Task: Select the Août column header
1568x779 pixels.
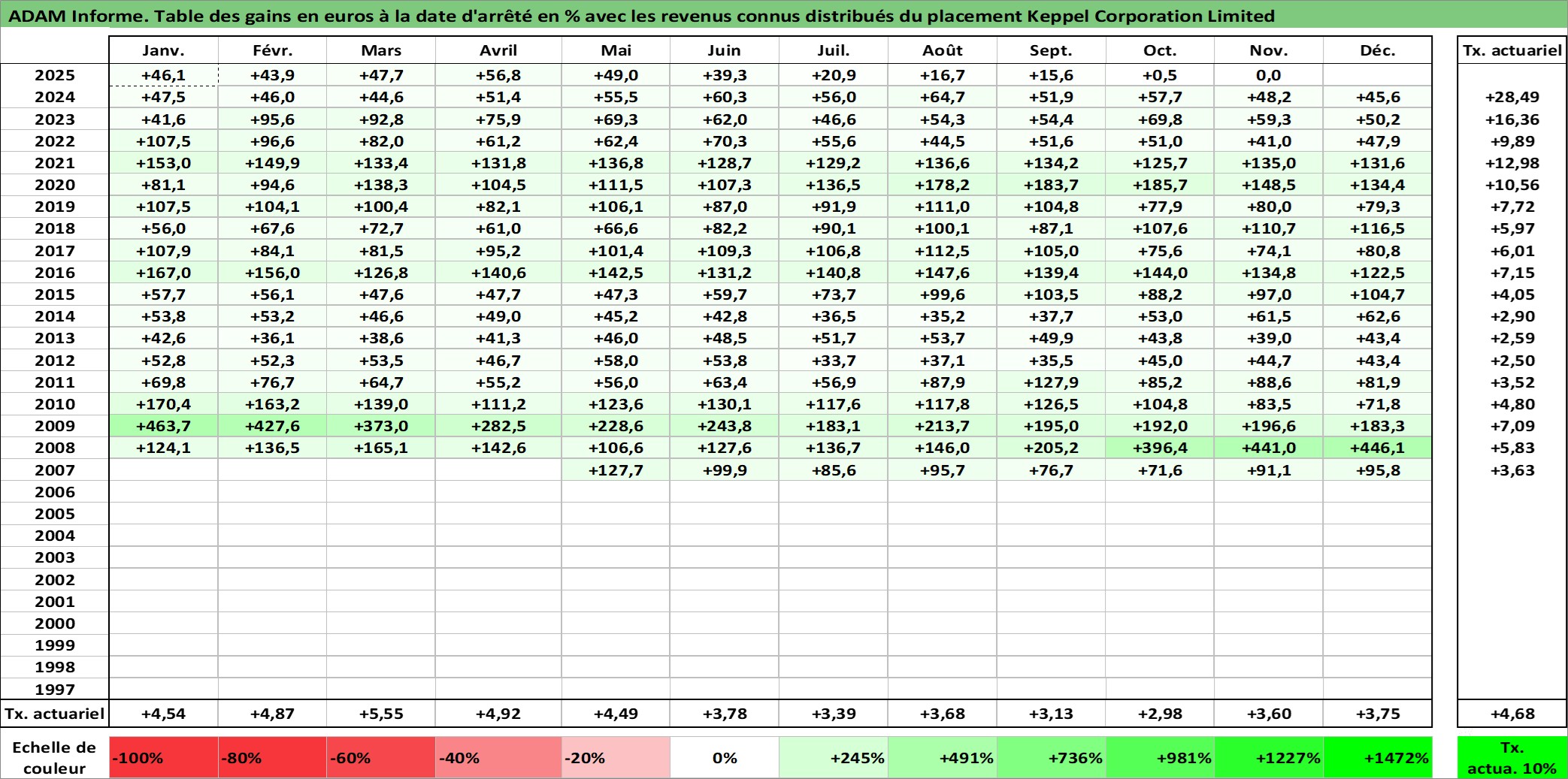Action: 943,50
